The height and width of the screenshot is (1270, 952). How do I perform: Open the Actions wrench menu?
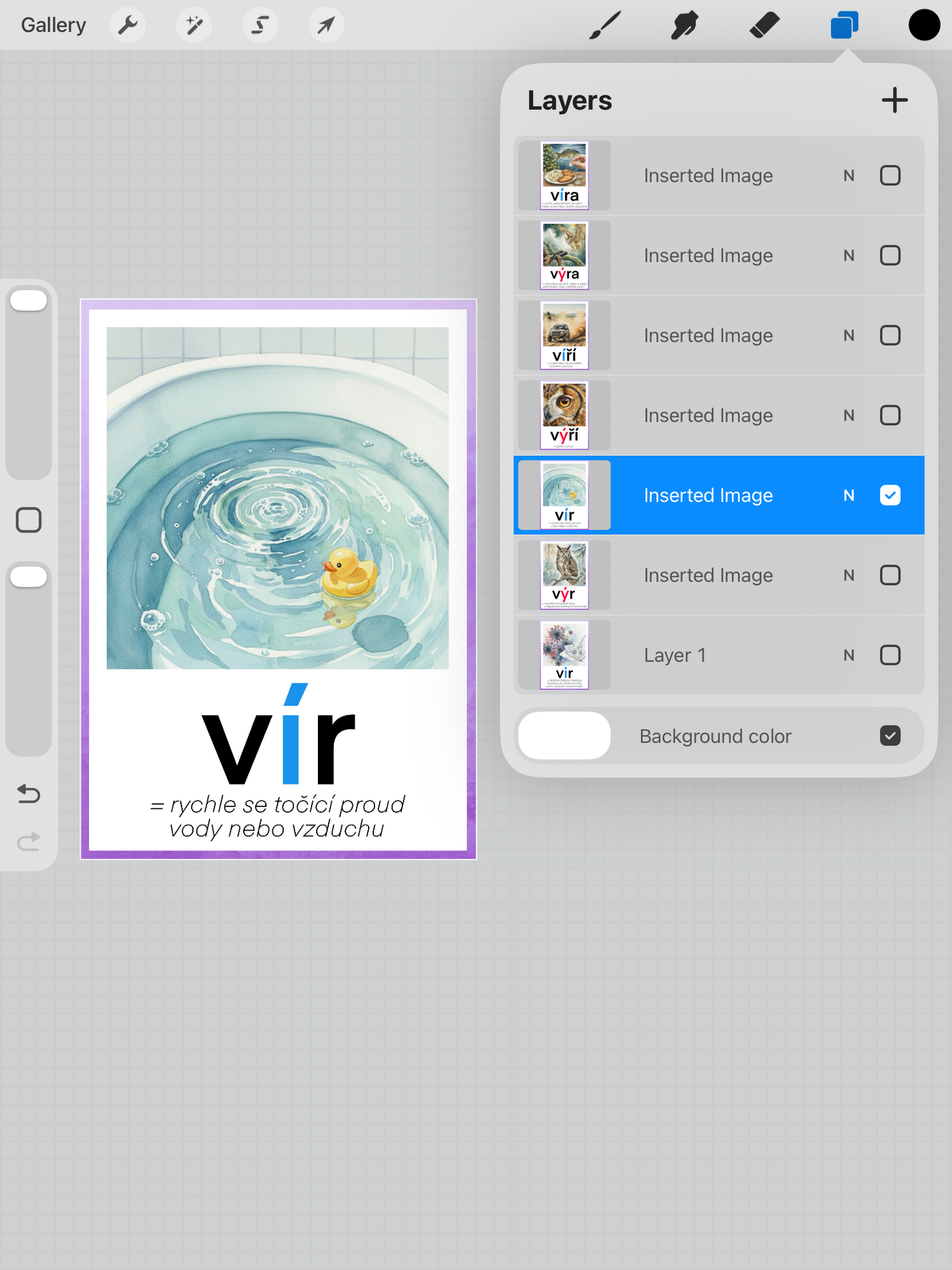128,25
